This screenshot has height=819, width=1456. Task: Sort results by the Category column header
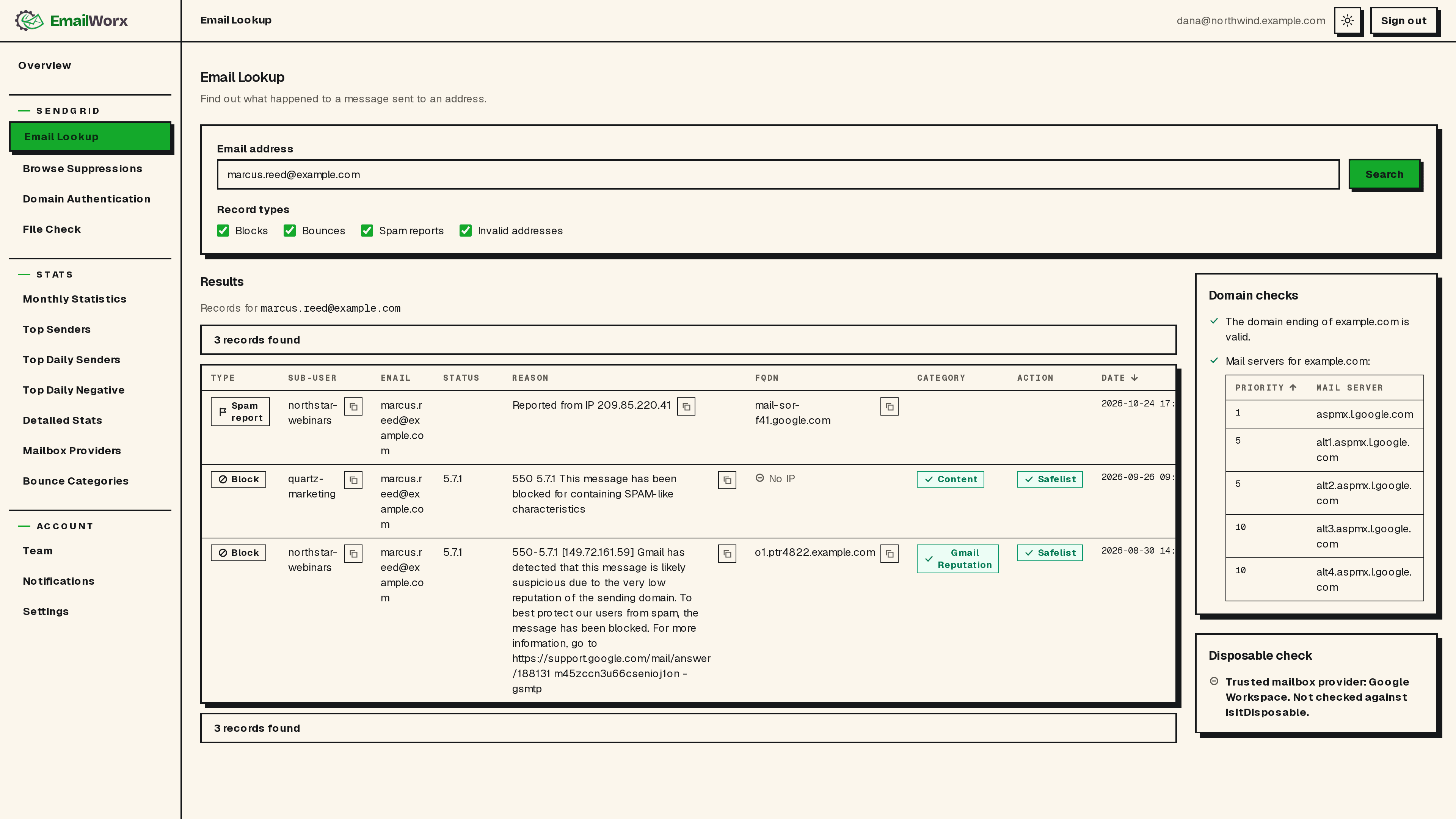[941, 378]
